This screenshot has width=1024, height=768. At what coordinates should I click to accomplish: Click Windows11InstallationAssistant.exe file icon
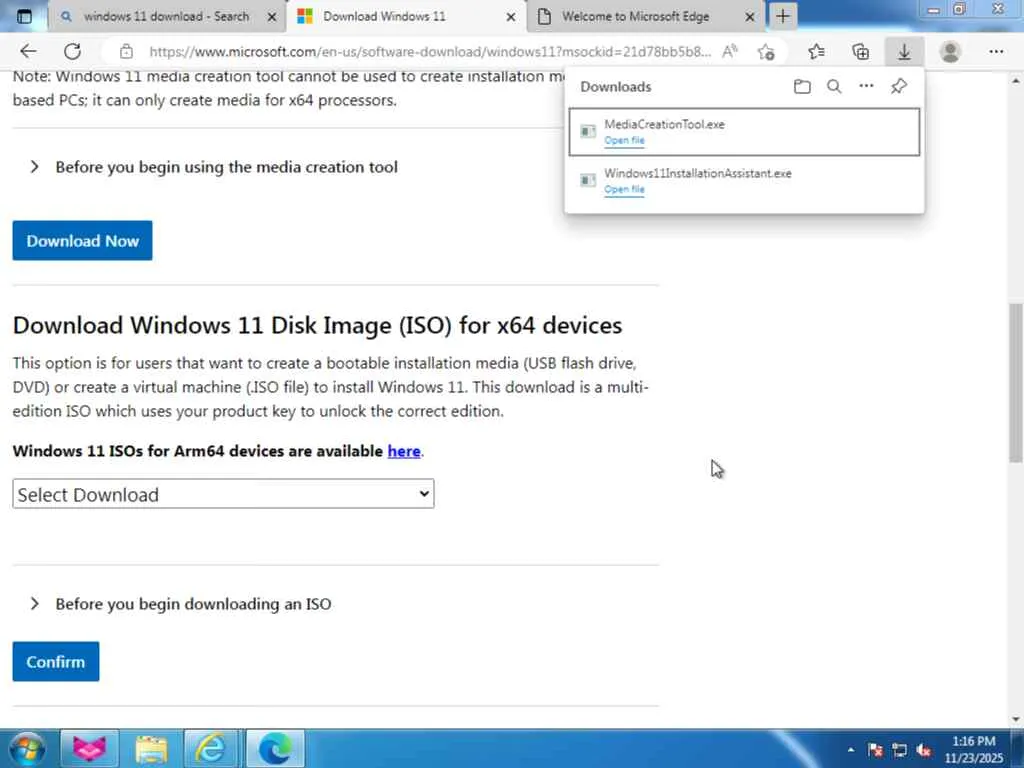click(x=588, y=180)
